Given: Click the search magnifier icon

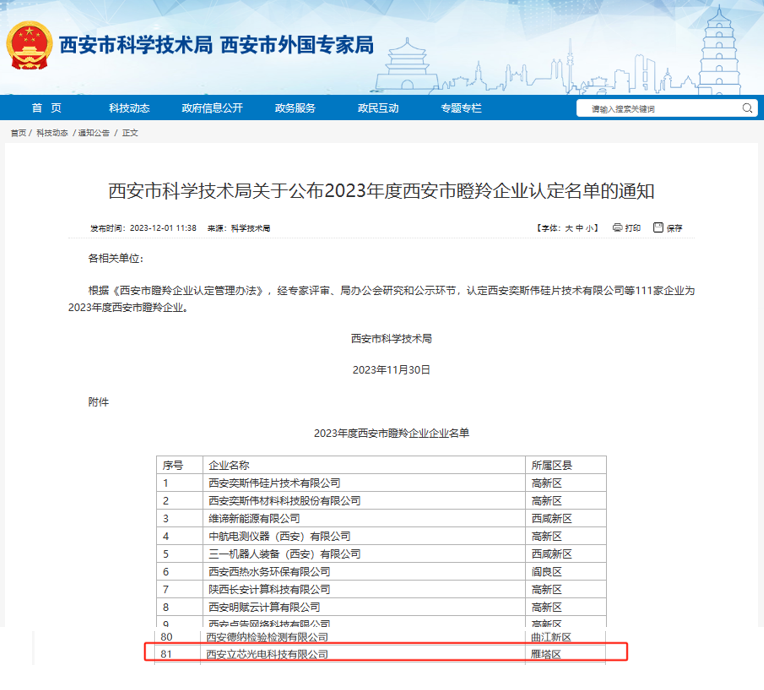Looking at the screenshot, I should [x=748, y=108].
